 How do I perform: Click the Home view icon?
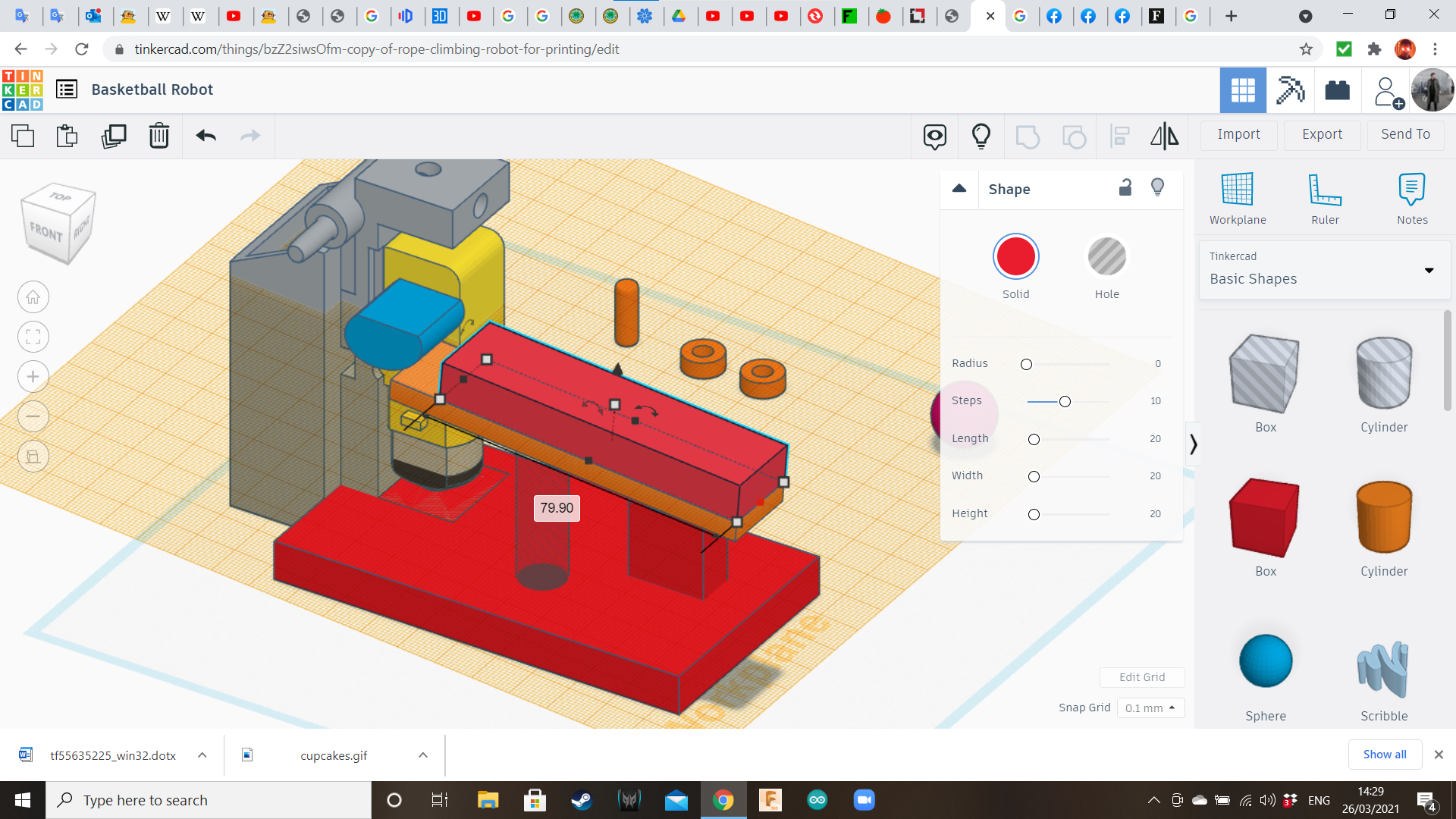click(33, 297)
